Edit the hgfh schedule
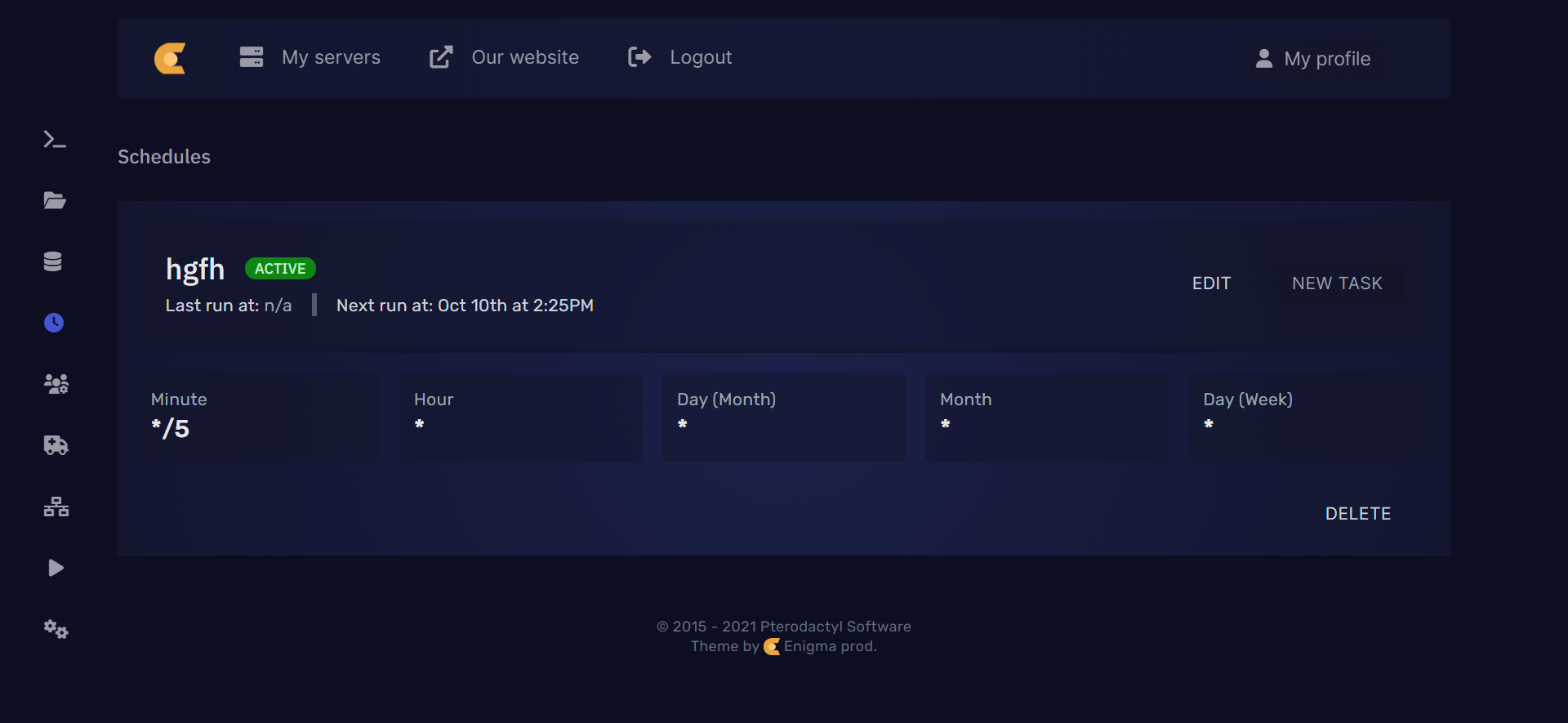The height and width of the screenshot is (723, 1568). 1211,283
